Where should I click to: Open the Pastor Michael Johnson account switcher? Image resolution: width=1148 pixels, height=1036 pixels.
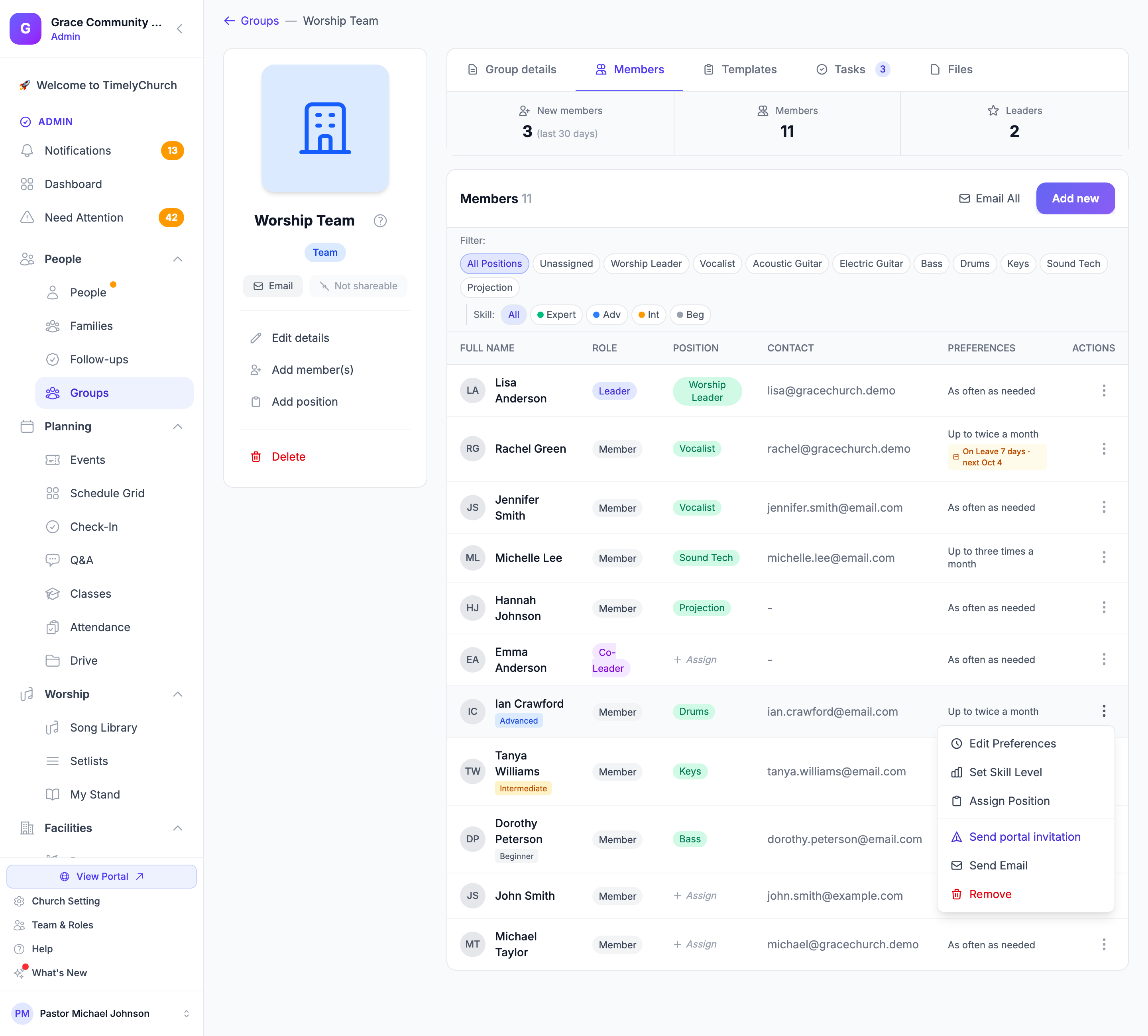tap(186, 1013)
